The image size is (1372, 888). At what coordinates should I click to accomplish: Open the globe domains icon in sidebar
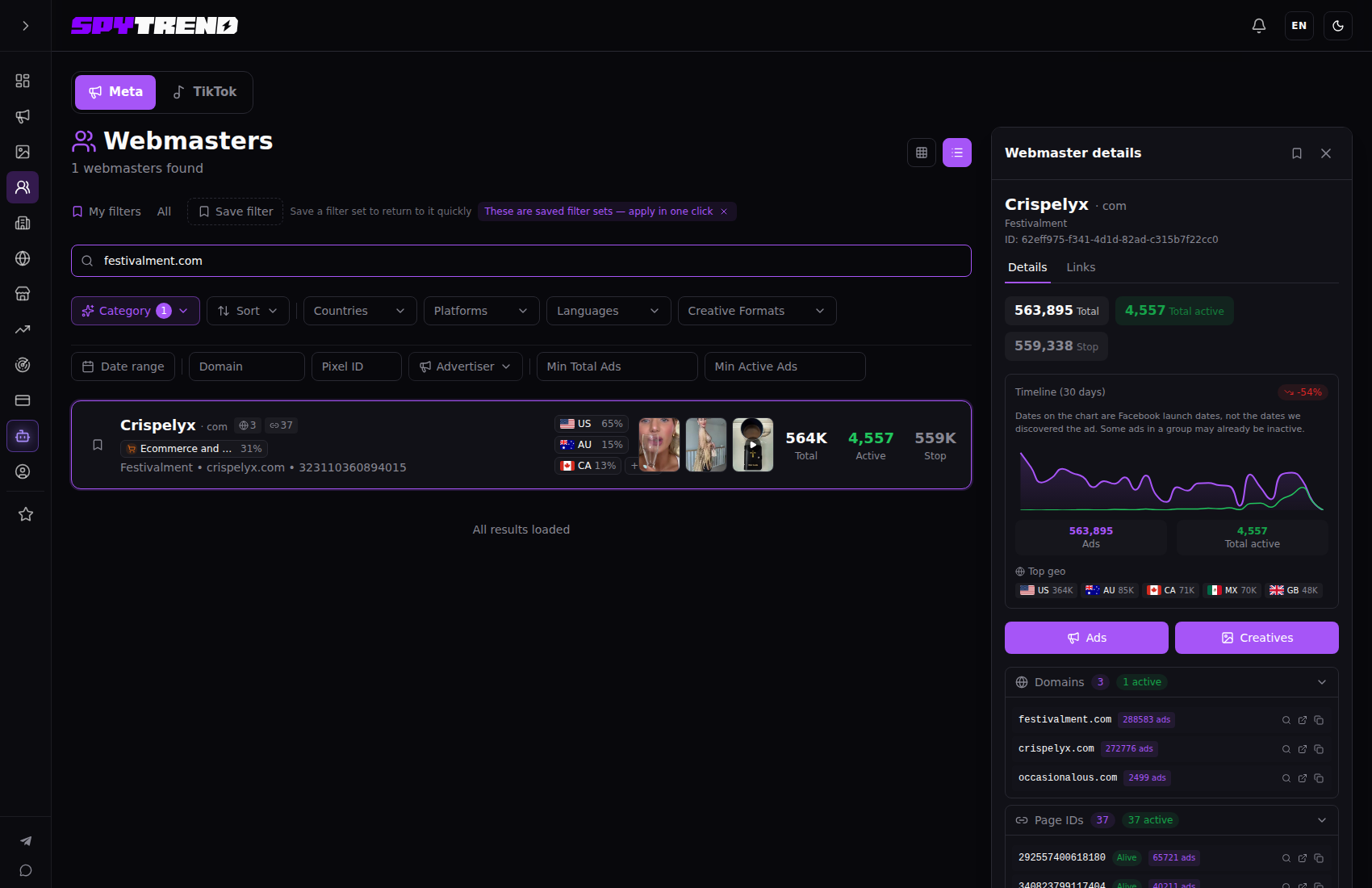[23, 258]
